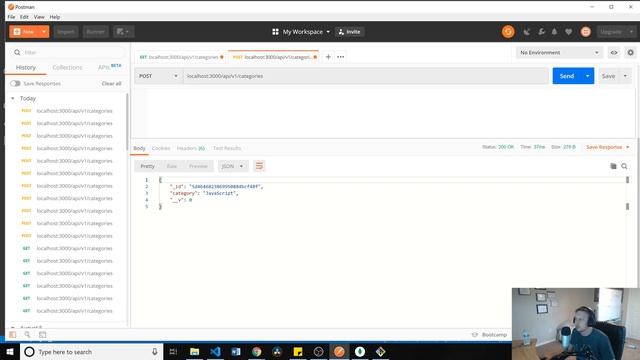Viewport: 640px width, 360px height.
Task: Show the Test Results tab
Action: 227,148
